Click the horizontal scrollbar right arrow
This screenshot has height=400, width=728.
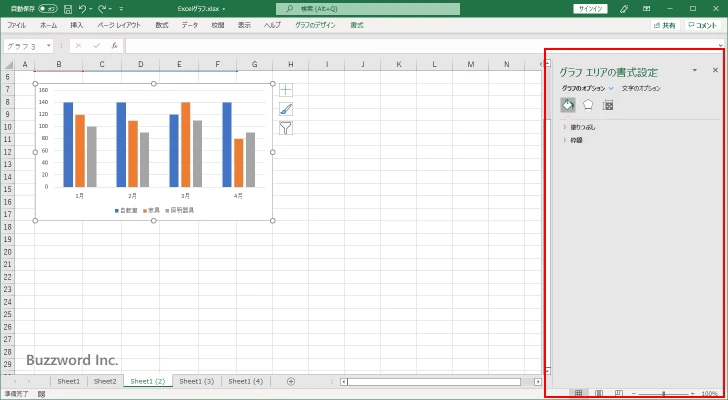(538, 382)
